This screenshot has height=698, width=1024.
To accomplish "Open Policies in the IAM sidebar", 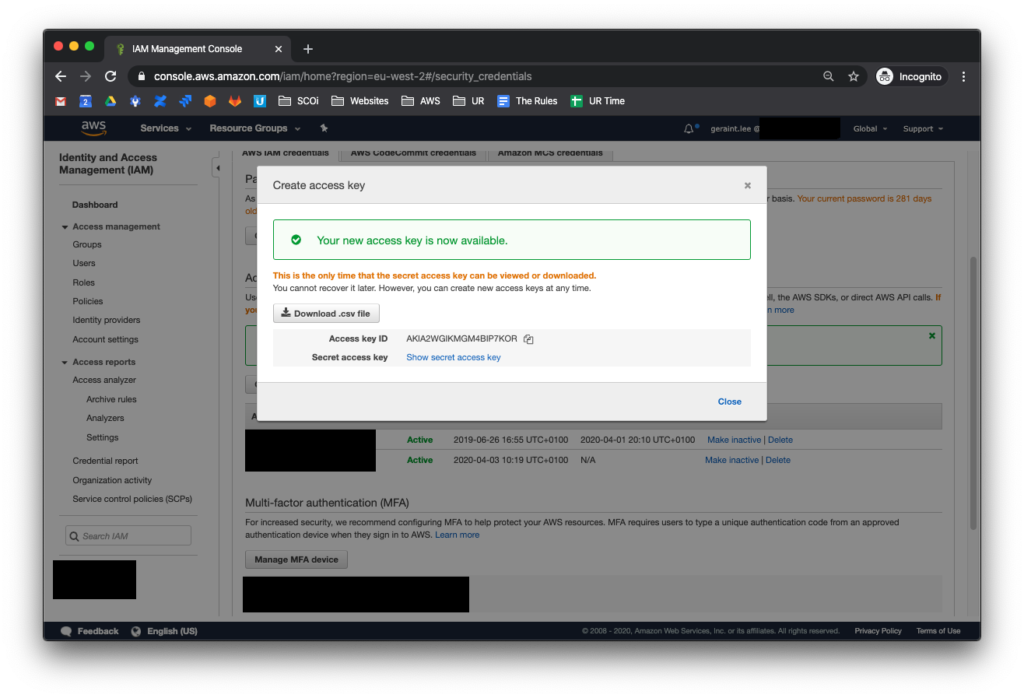I will 88,302.
